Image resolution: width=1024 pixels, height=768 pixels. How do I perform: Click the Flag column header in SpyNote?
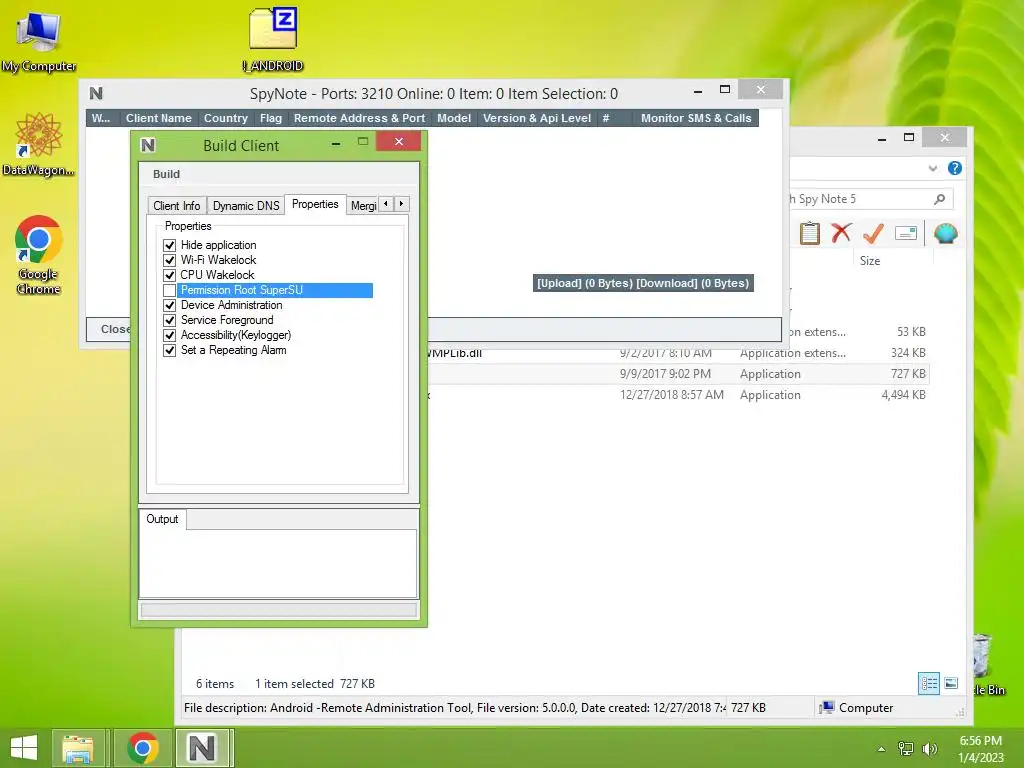pyautogui.click(x=270, y=118)
